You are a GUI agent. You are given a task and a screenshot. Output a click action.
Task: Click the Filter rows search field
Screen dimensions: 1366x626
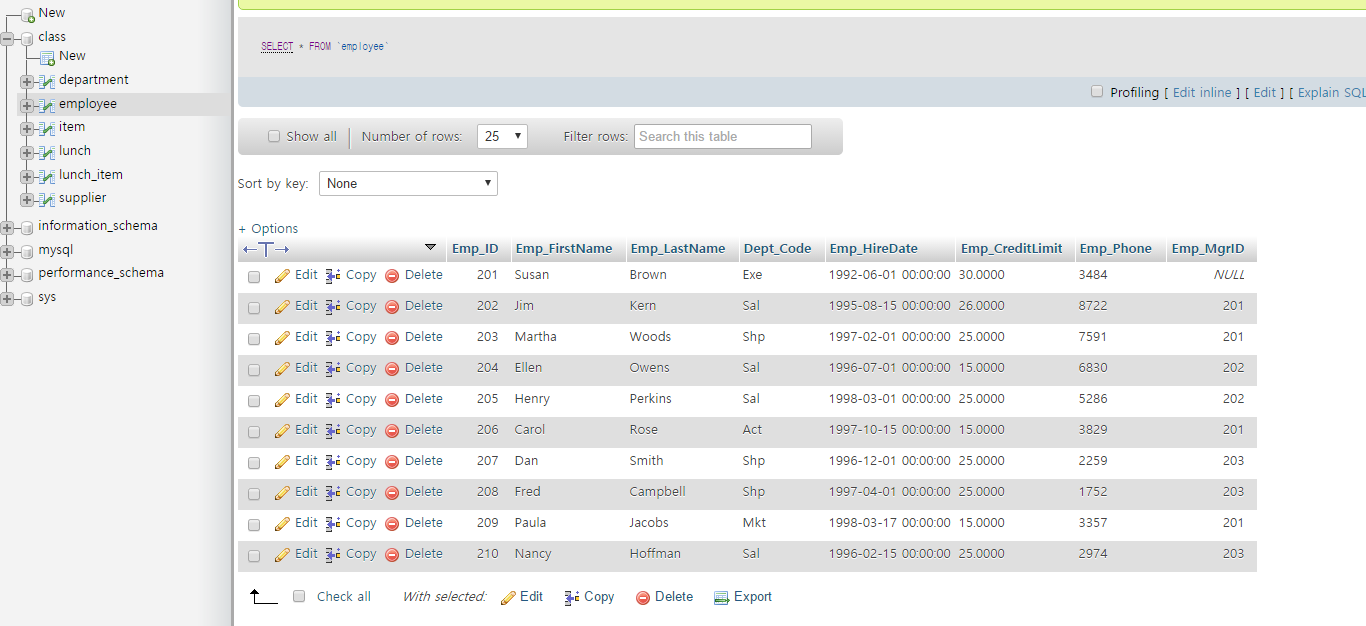(x=722, y=136)
